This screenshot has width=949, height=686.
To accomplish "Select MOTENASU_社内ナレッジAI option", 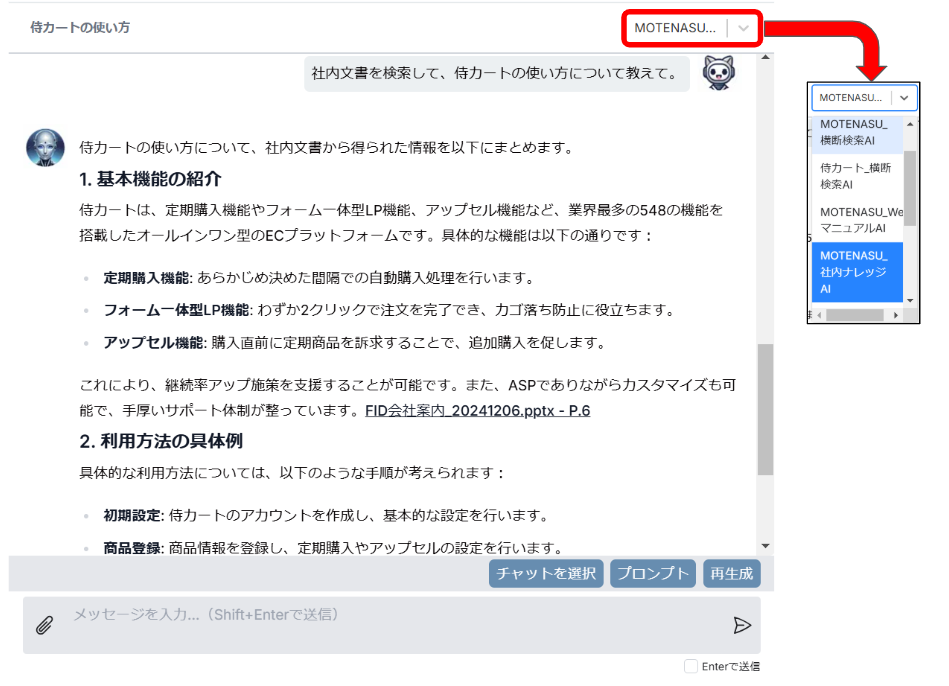I will (x=857, y=272).
